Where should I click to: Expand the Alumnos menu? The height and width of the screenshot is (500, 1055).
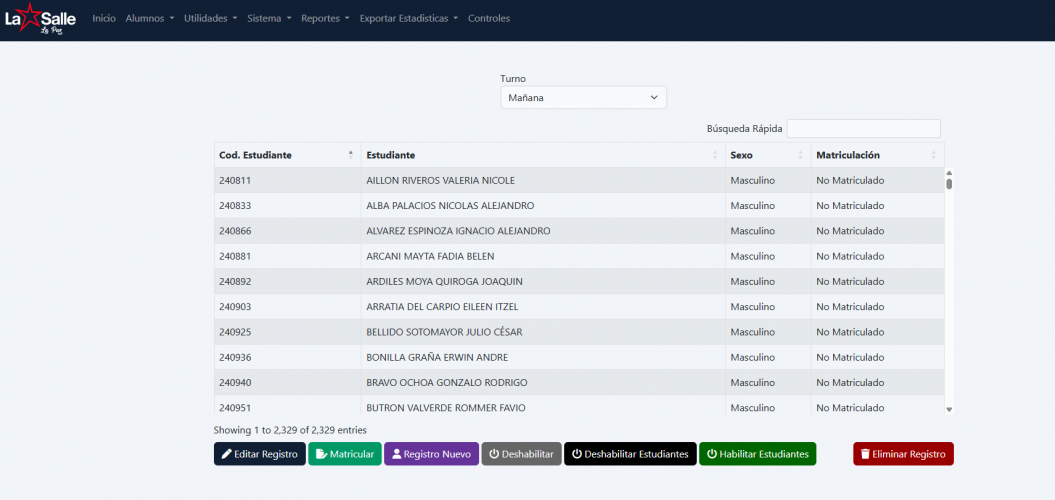click(150, 19)
